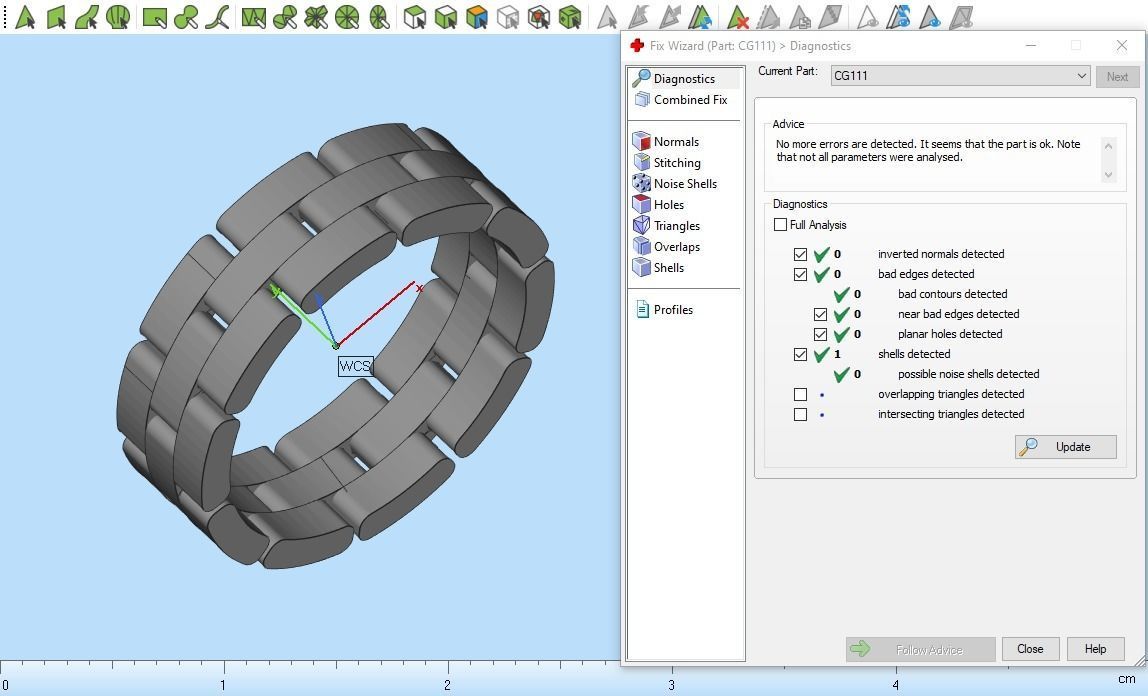Uncheck near bad edges detected checkbox

(x=820, y=314)
